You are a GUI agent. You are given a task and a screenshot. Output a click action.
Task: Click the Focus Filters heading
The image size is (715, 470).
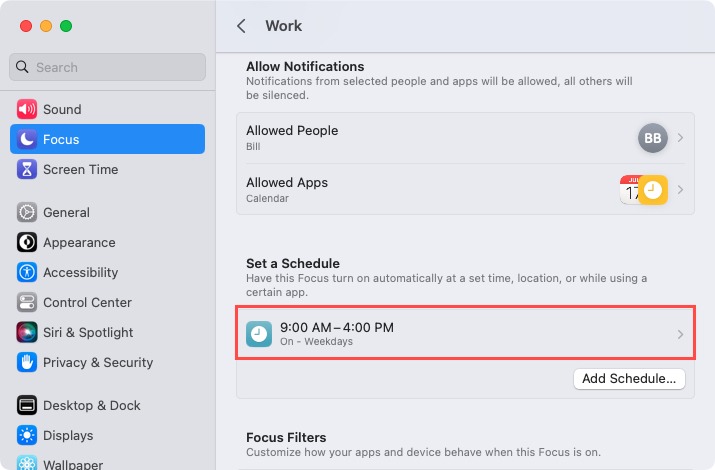pos(286,437)
